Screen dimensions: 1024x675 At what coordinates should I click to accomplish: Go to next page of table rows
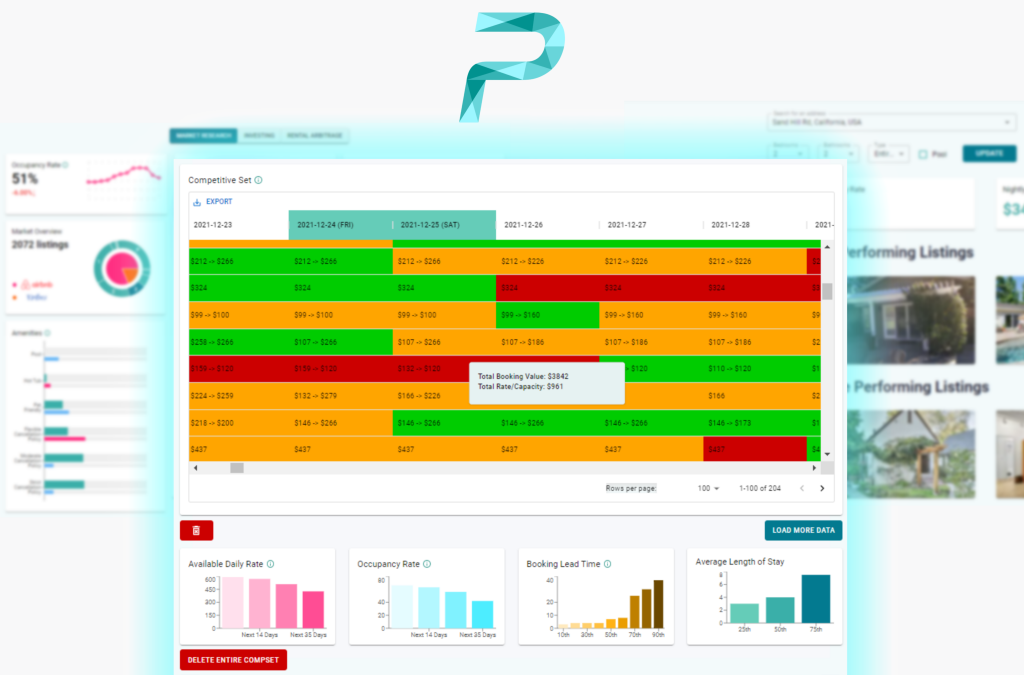click(822, 488)
